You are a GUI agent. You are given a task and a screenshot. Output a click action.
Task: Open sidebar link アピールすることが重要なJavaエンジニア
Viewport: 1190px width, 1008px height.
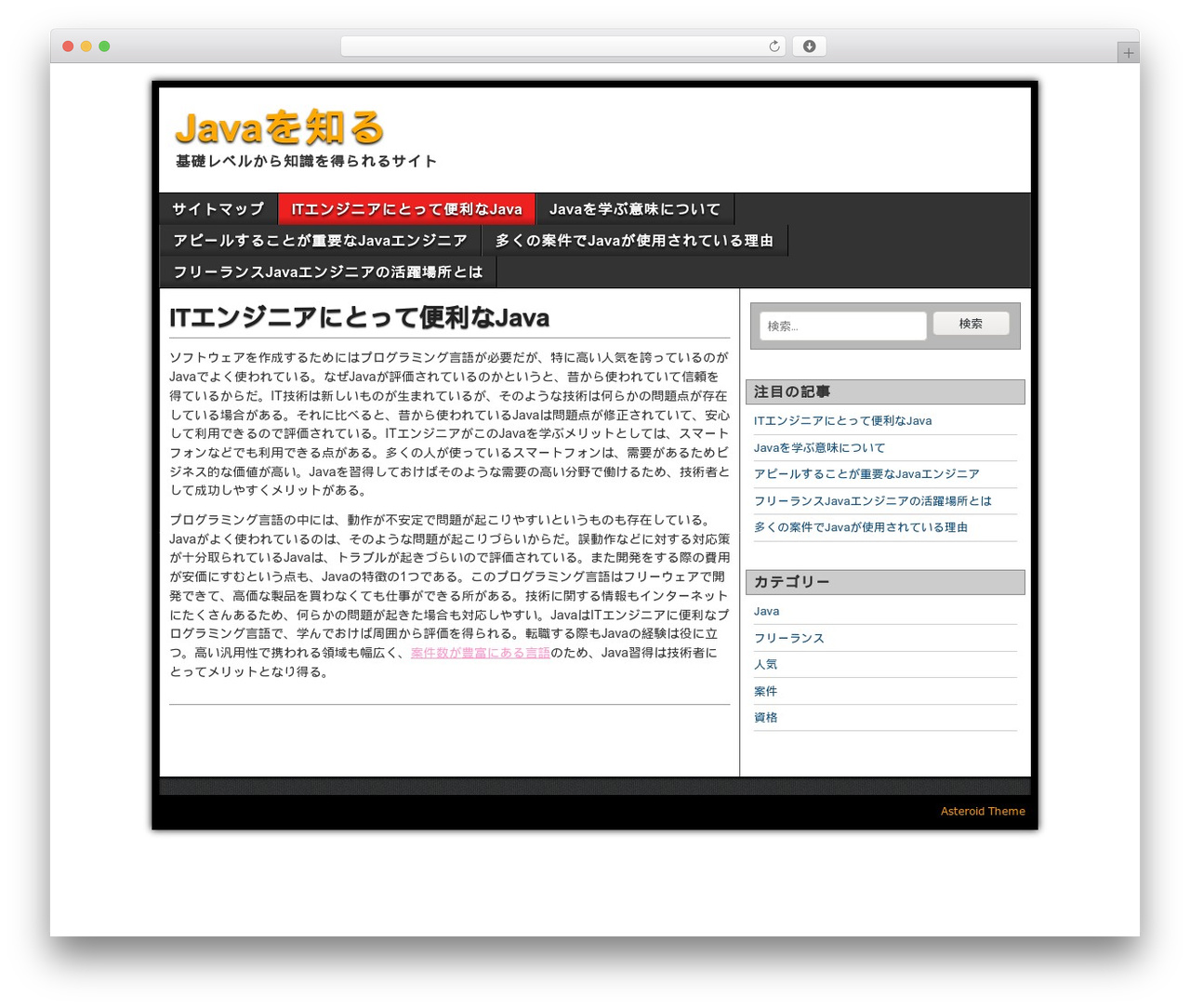[x=866, y=474]
